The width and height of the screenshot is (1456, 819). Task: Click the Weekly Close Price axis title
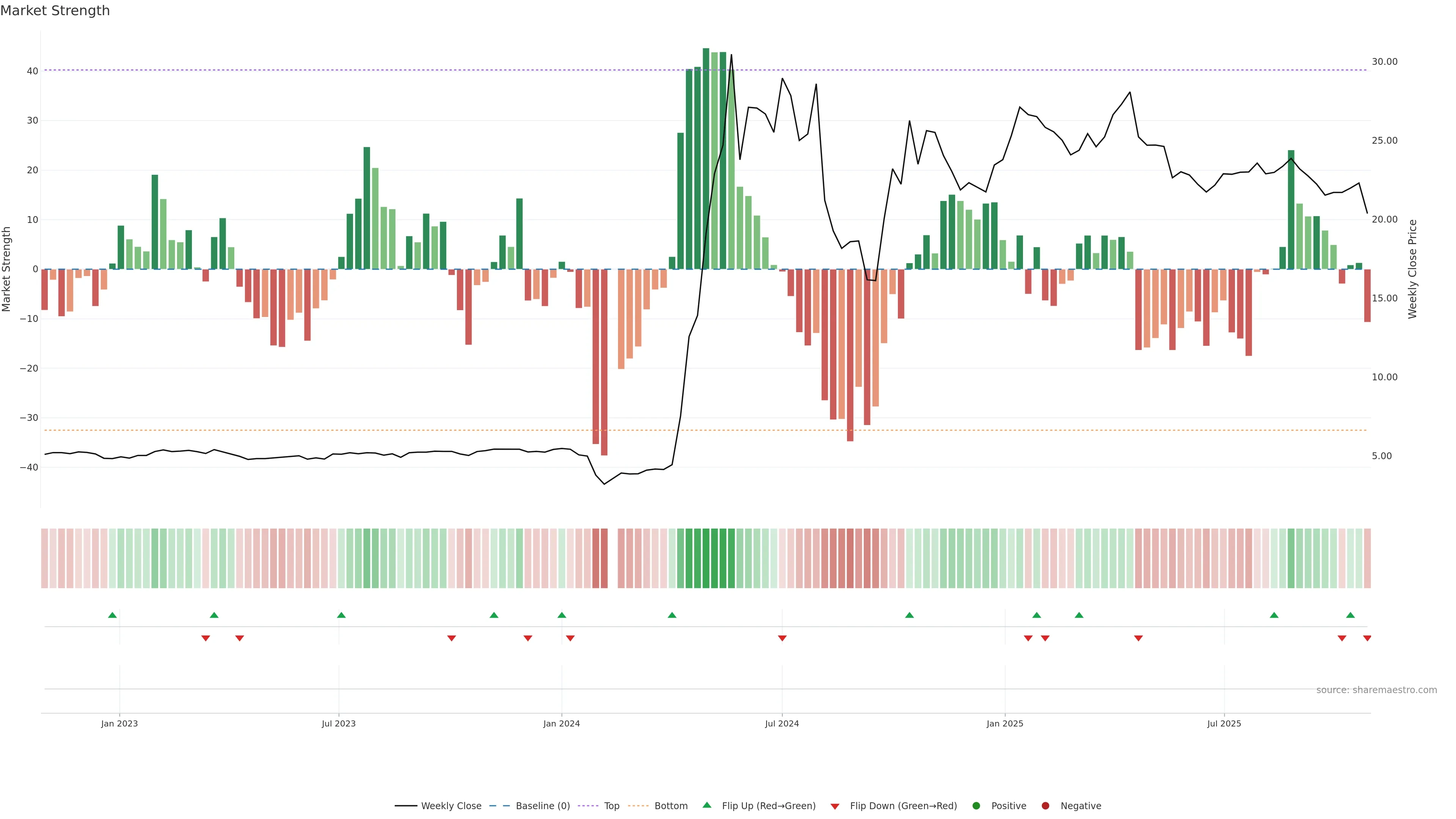point(1412,269)
